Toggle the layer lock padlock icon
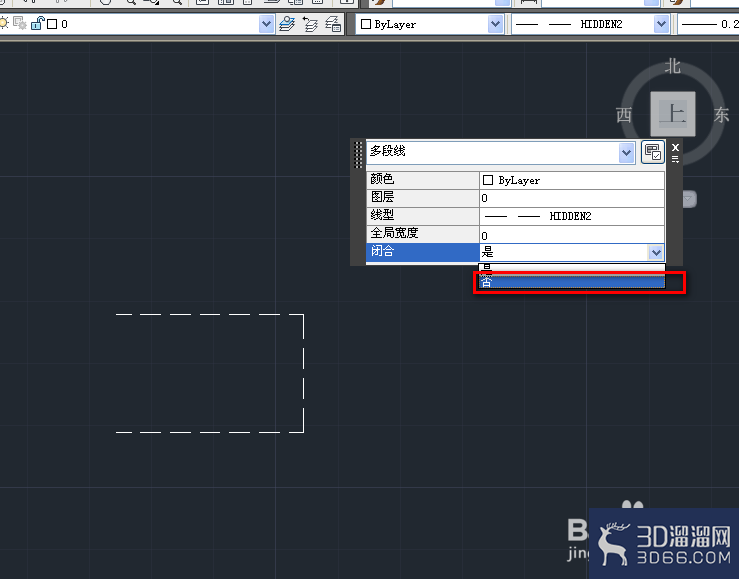Viewport: 739px width, 579px height. click(37, 23)
